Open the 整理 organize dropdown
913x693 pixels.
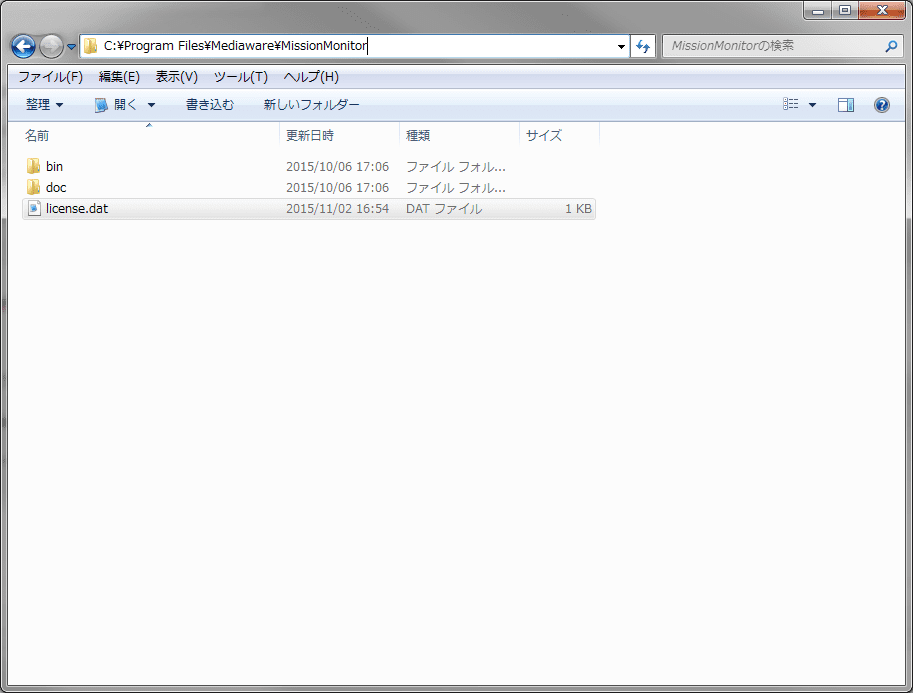(x=44, y=105)
